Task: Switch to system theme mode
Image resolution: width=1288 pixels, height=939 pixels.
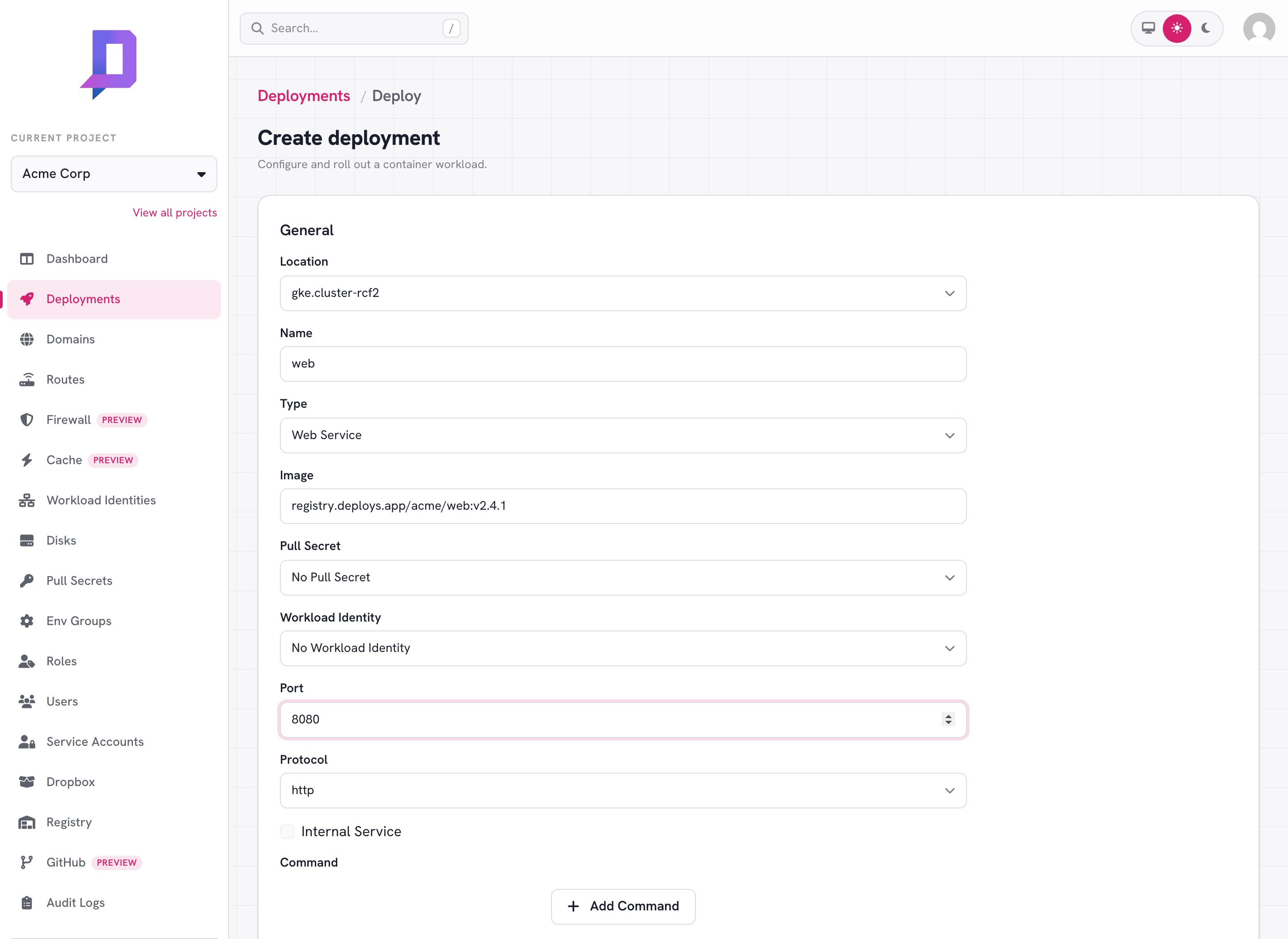Action: 1148,28
